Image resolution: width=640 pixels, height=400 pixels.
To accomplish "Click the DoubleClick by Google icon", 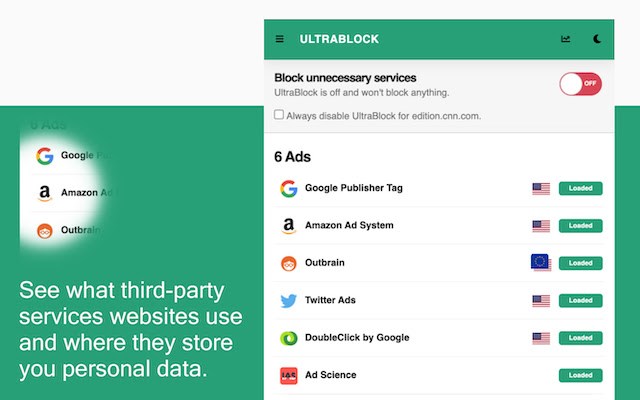I will 289,338.
